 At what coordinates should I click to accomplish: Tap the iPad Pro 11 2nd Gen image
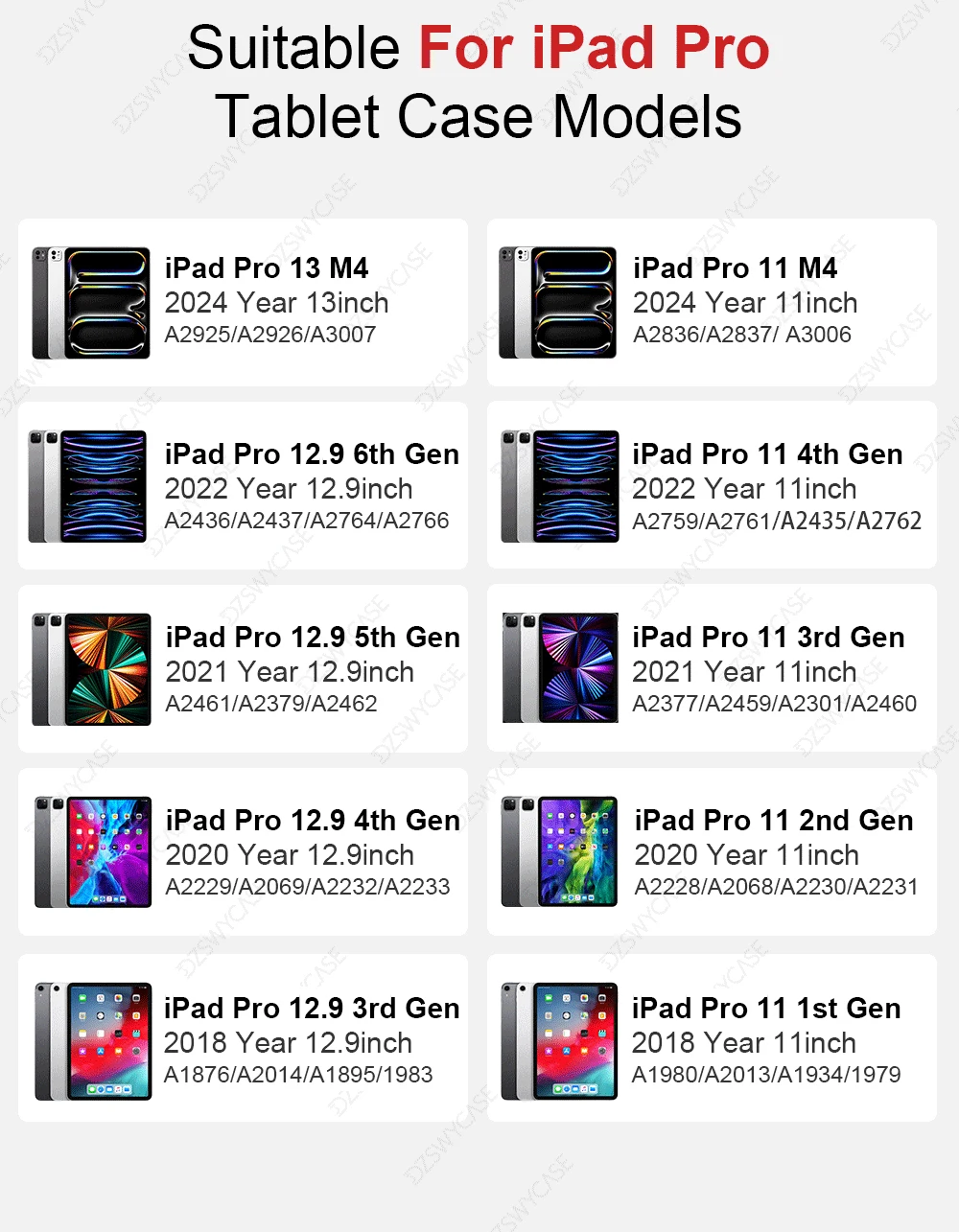pyautogui.click(x=559, y=851)
